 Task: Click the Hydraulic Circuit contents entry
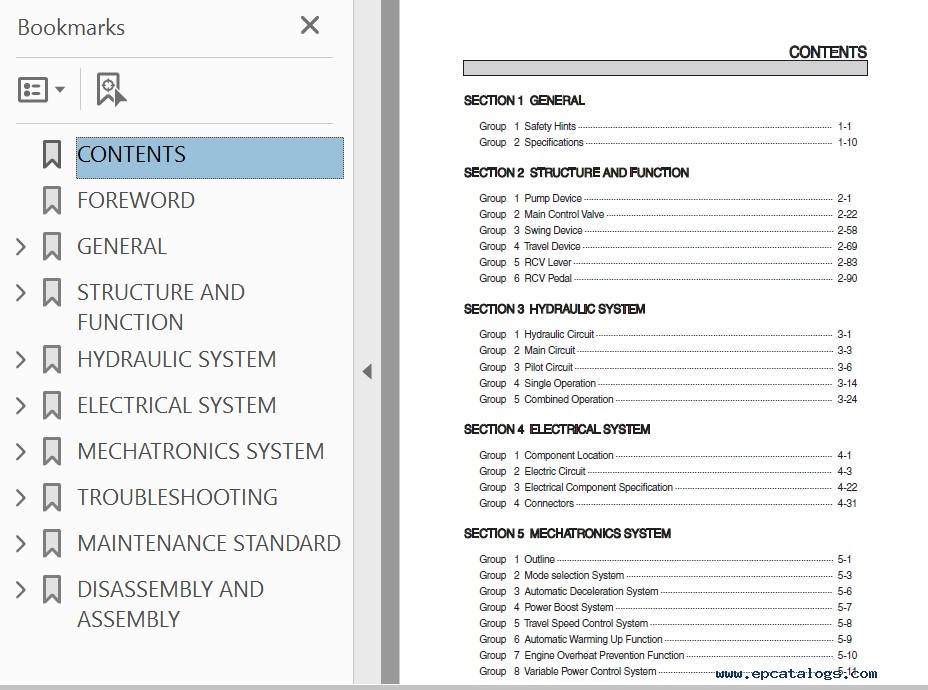[665, 334]
